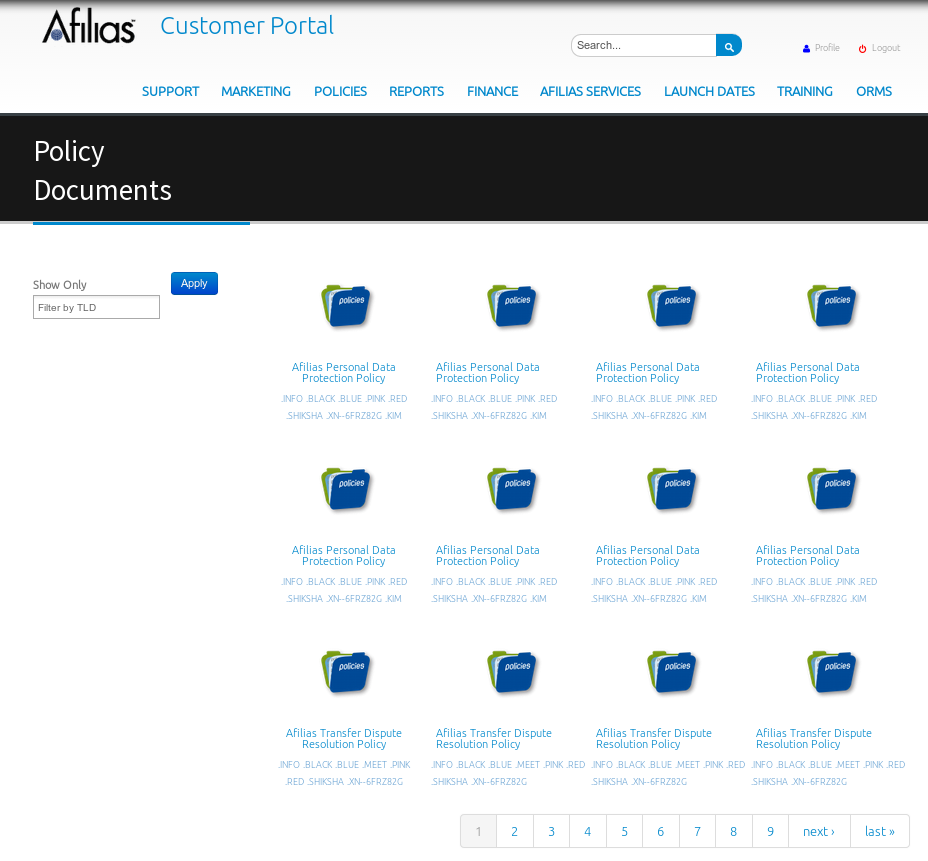Click the red power icon beside Logout
Viewport: 928px width, 861px height.
pos(862,49)
